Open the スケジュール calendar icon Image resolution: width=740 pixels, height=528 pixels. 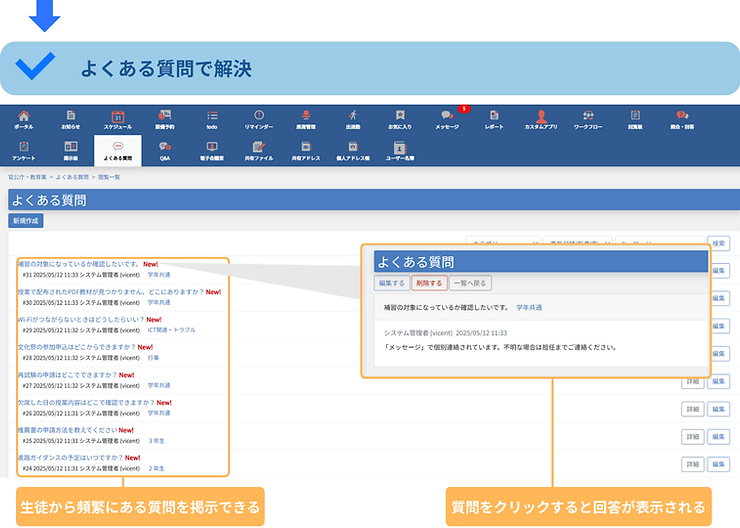pyautogui.click(x=117, y=119)
